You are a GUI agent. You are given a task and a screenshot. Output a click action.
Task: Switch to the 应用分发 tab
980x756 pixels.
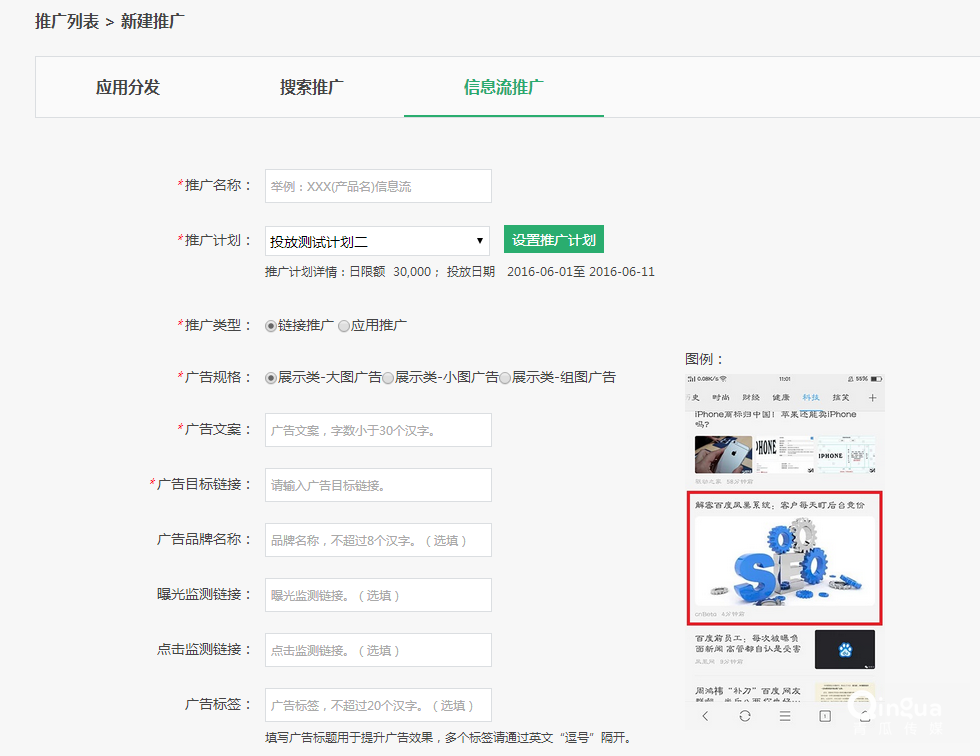(127, 86)
